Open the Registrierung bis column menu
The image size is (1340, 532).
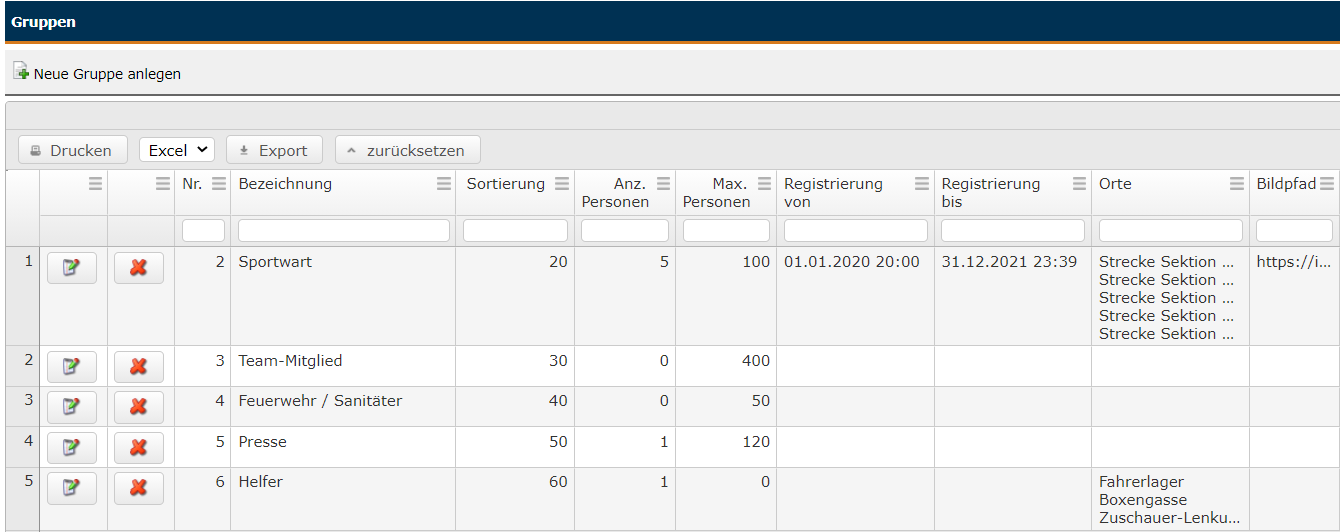(x=1079, y=184)
